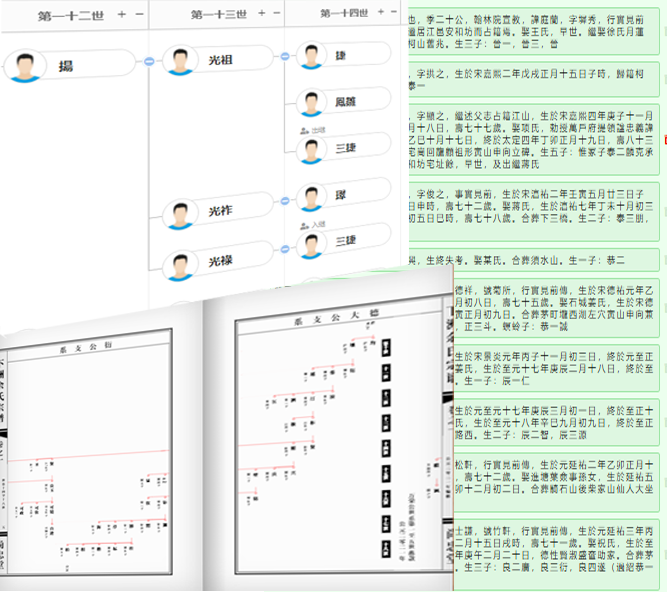Click the avatar icon of 光祚

click(x=180, y=212)
